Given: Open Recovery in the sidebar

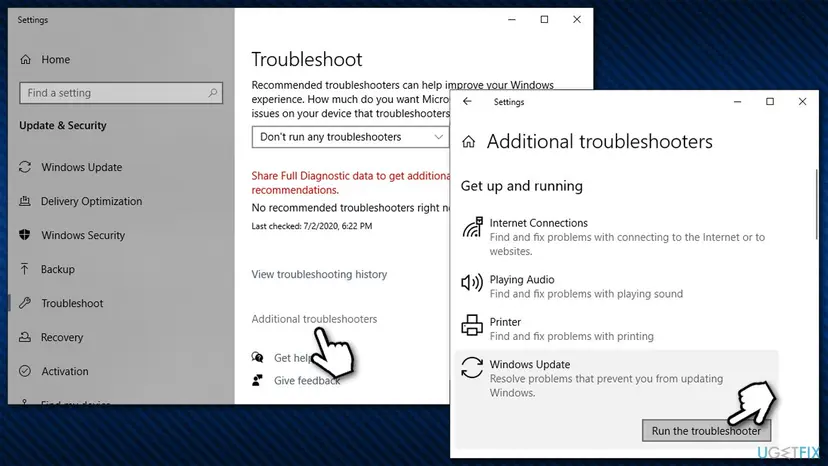Looking at the screenshot, I should 62,337.
